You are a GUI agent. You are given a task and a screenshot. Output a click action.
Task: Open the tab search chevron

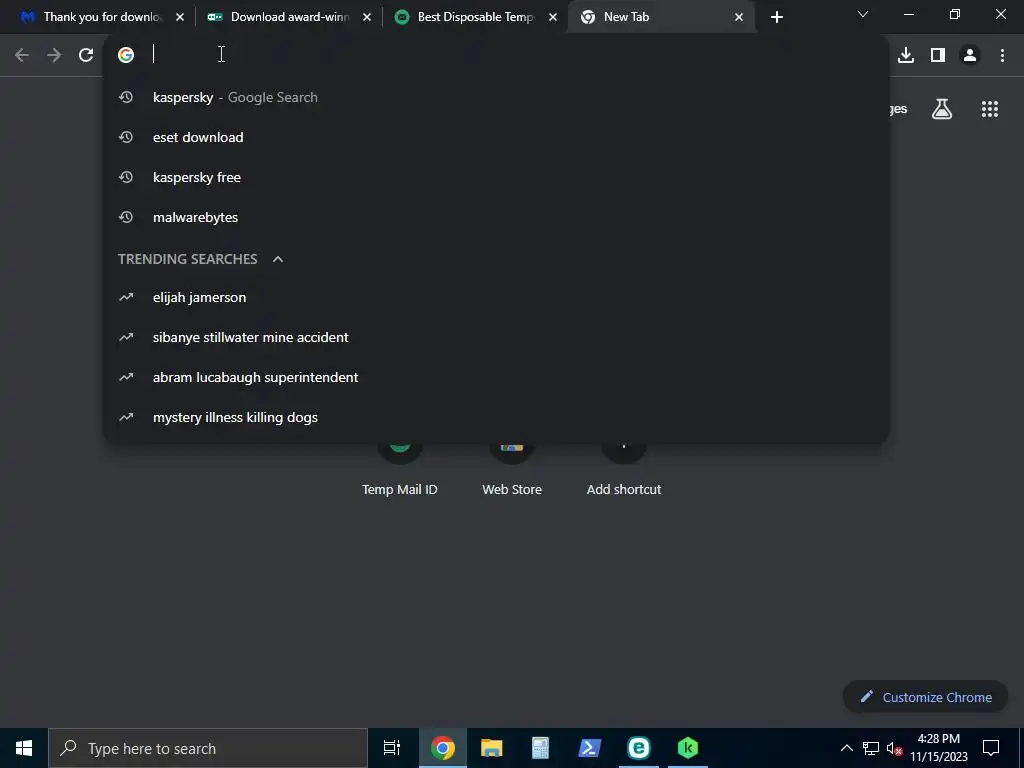click(863, 14)
